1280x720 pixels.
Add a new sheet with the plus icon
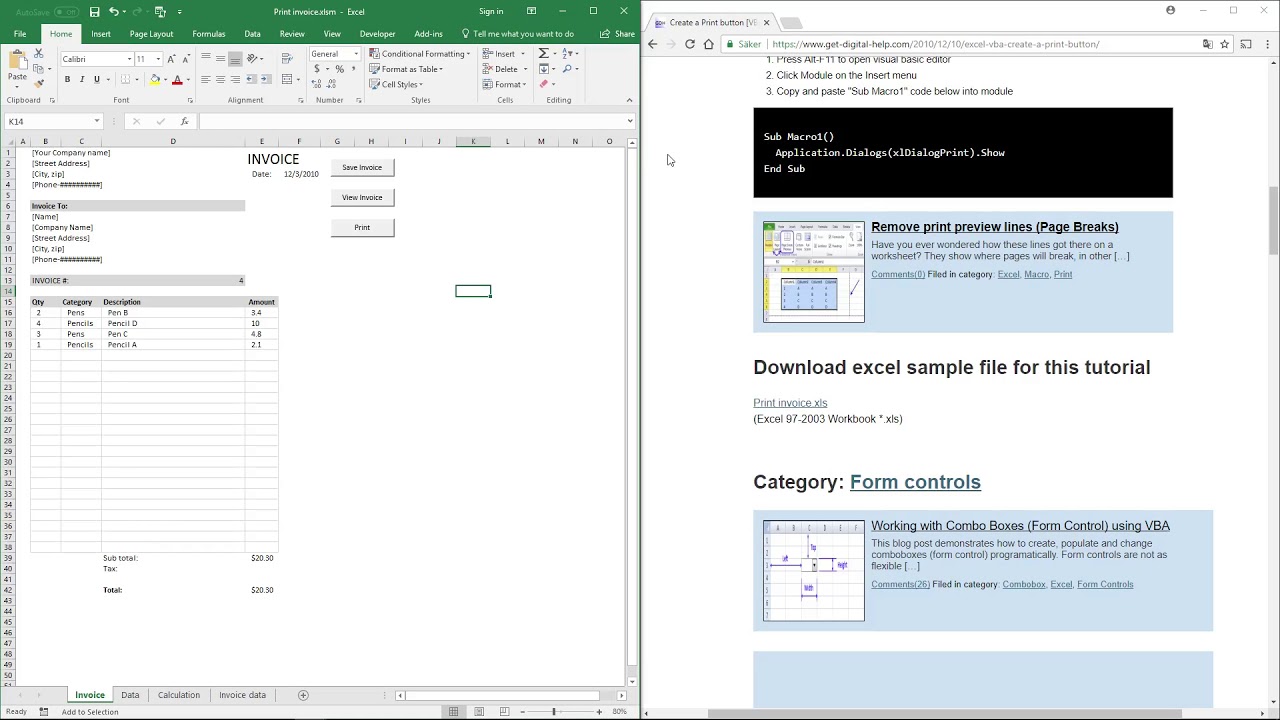(303, 695)
